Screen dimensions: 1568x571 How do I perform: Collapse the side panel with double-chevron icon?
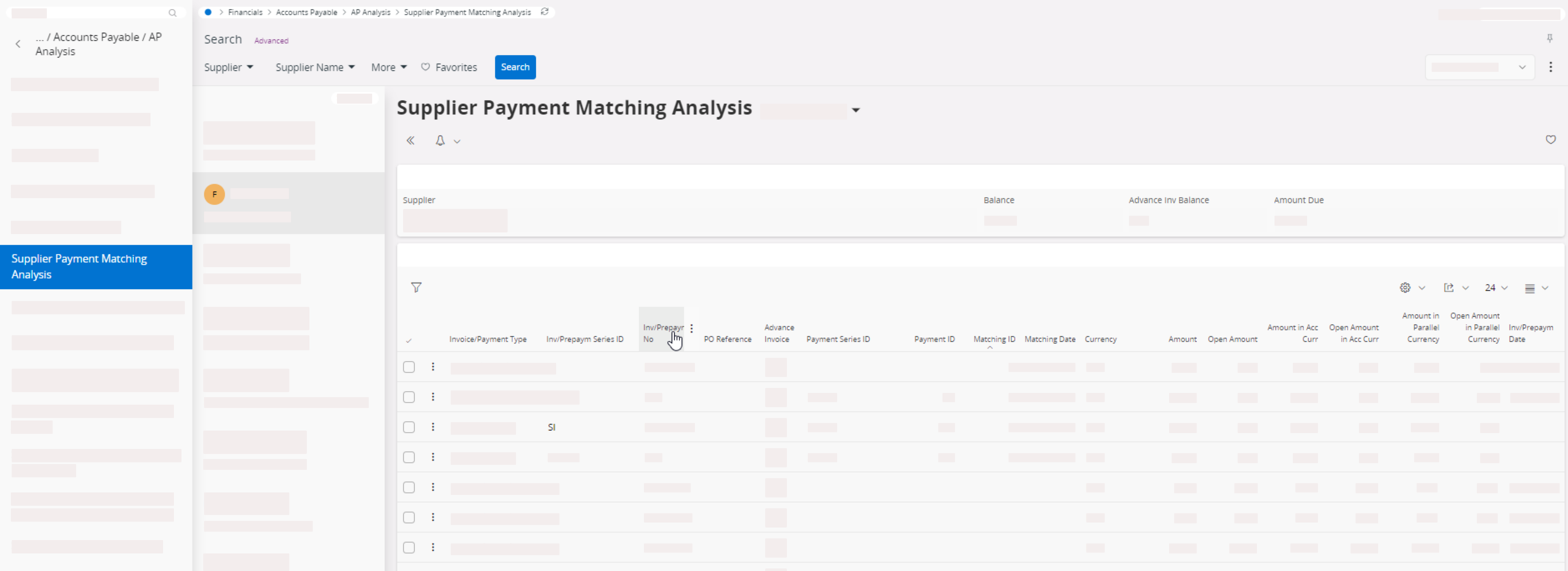[x=410, y=140]
